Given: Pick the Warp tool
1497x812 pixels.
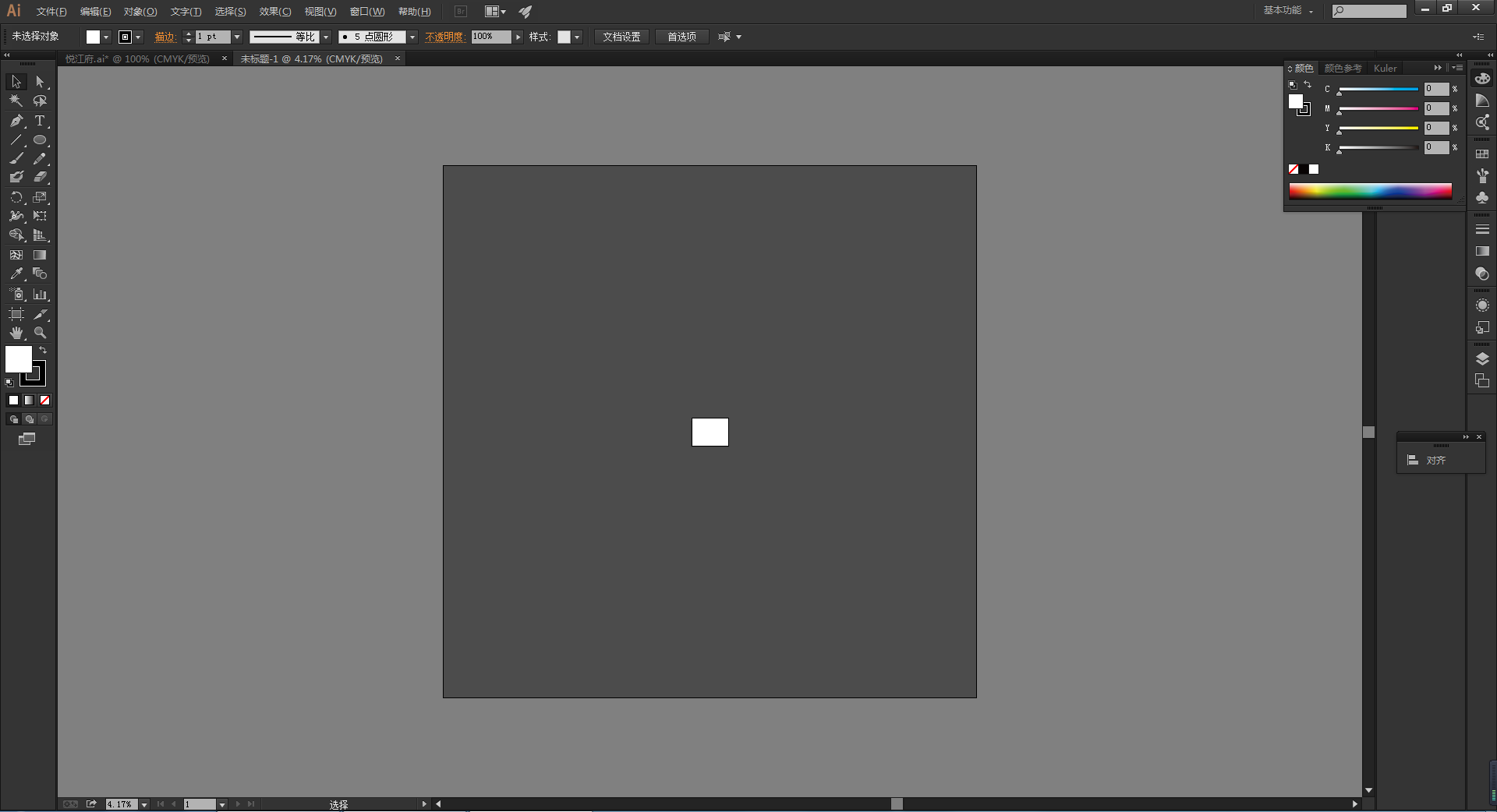Looking at the screenshot, I should pos(16,216).
